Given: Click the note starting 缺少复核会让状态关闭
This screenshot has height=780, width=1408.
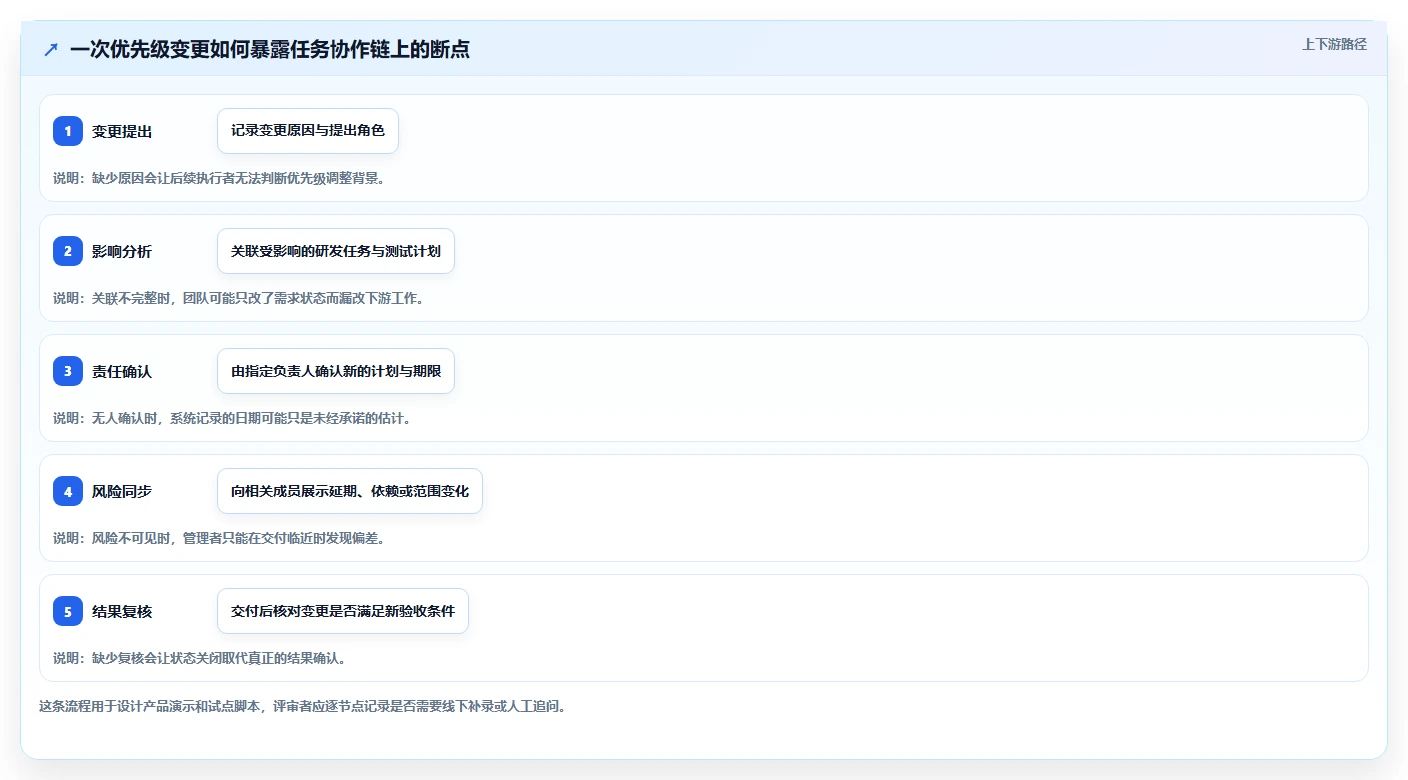Looking at the screenshot, I should (200, 658).
